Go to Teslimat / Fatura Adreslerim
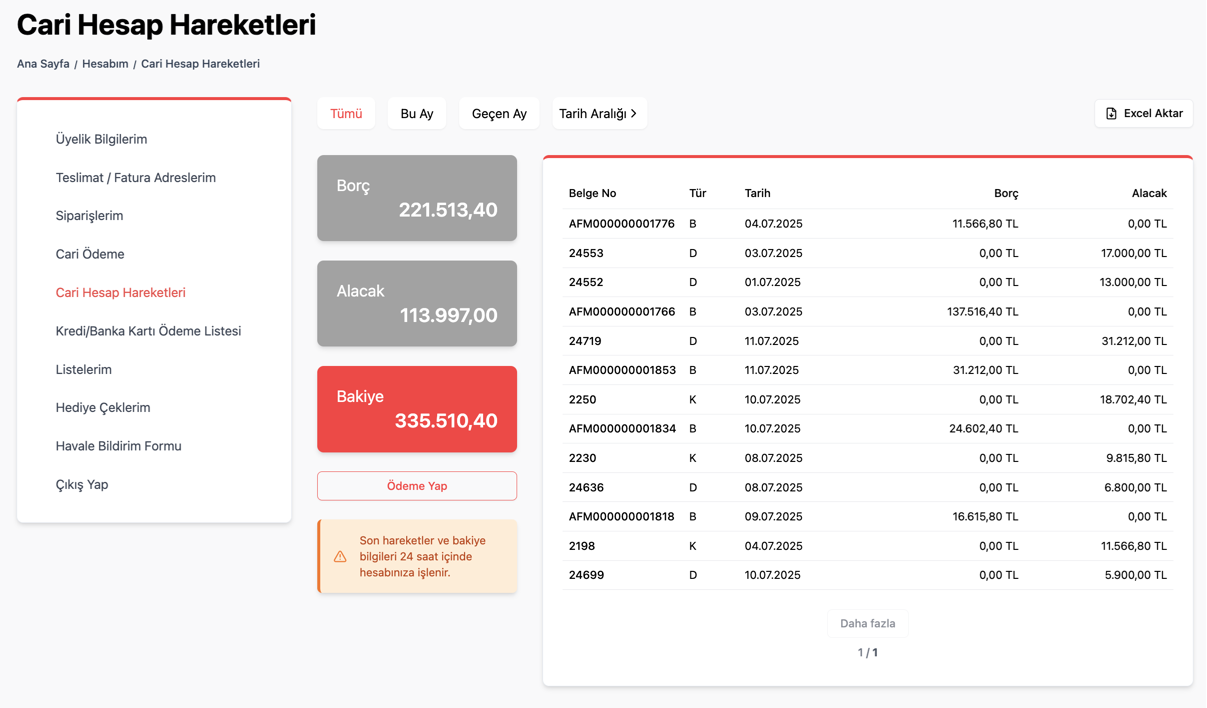Screen dimensions: 1207x708 [136, 178]
